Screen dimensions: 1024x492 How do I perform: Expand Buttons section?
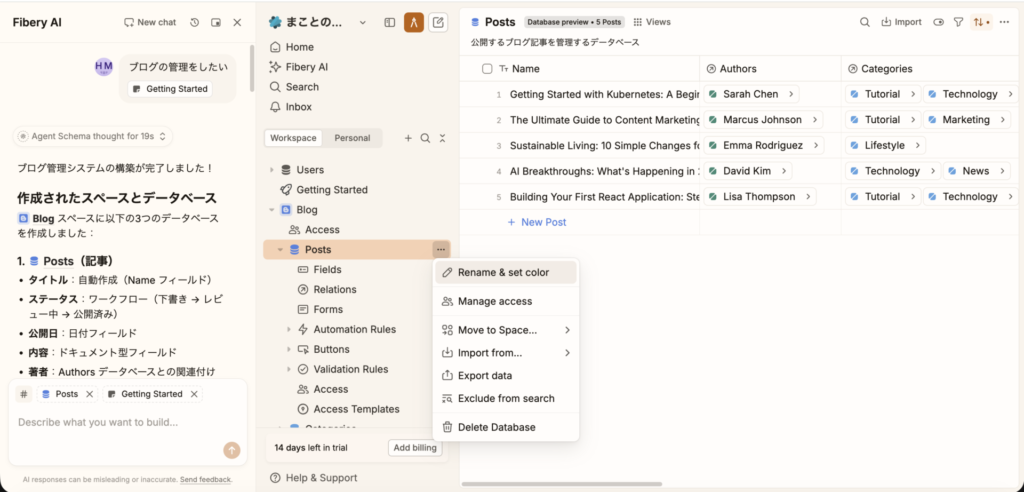coord(289,349)
